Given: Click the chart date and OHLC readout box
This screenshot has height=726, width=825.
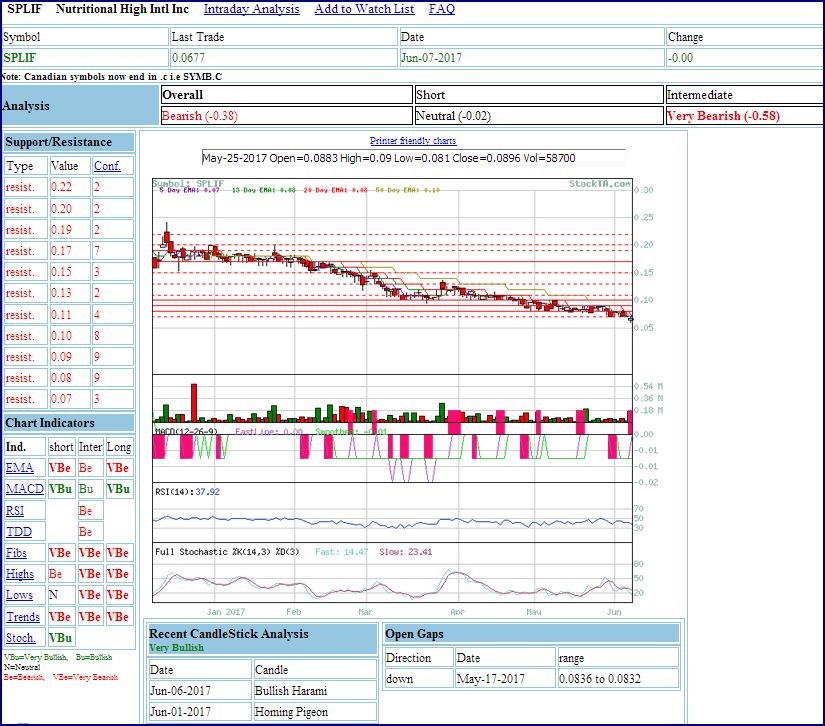Looking at the screenshot, I should pos(413,158).
